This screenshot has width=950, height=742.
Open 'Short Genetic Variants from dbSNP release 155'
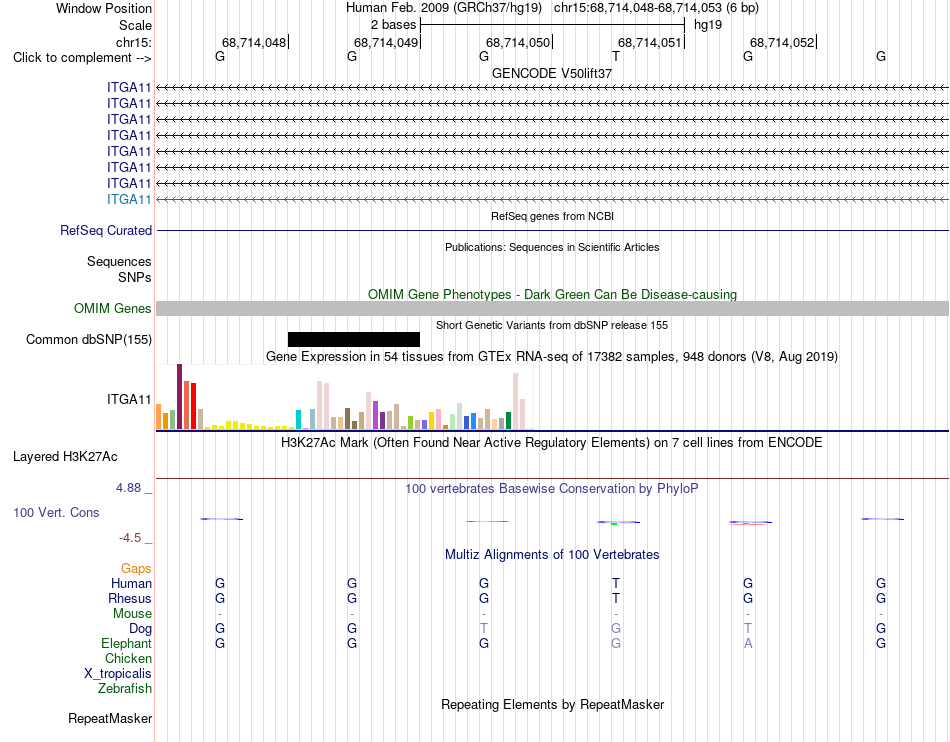pyautogui.click(x=552, y=325)
